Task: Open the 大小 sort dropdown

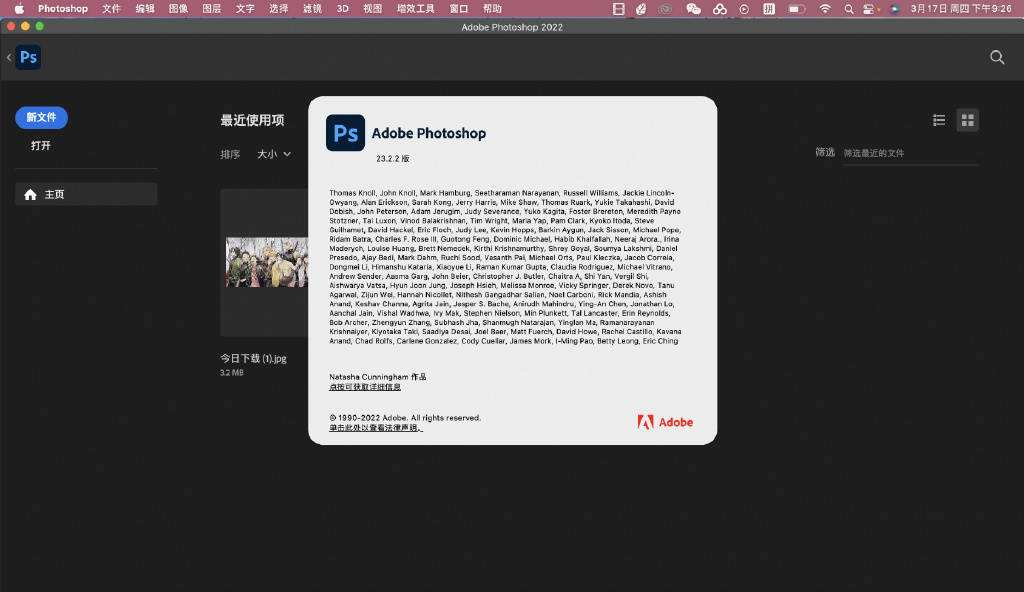Action: (274, 154)
